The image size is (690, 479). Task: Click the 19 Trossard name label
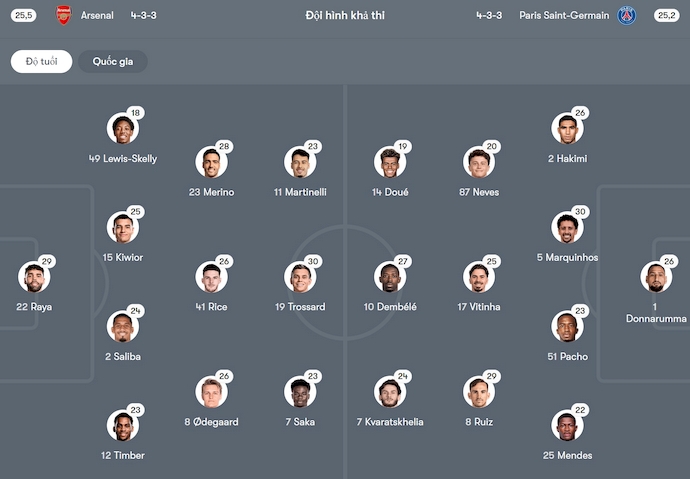click(x=300, y=307)
